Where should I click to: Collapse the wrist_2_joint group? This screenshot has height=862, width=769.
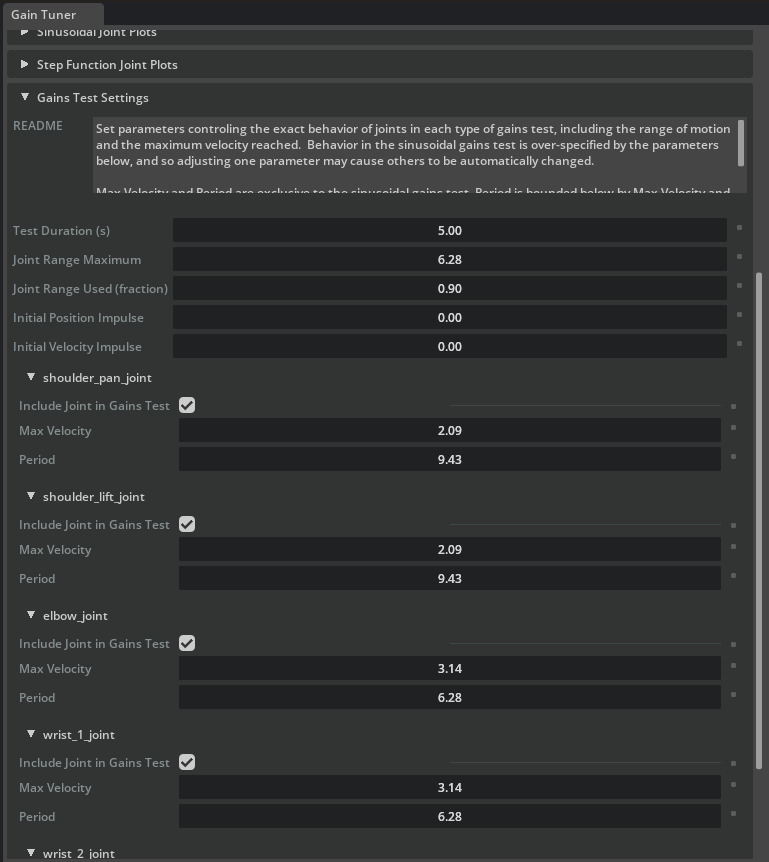pyautogui.click(x=31, y=853)
